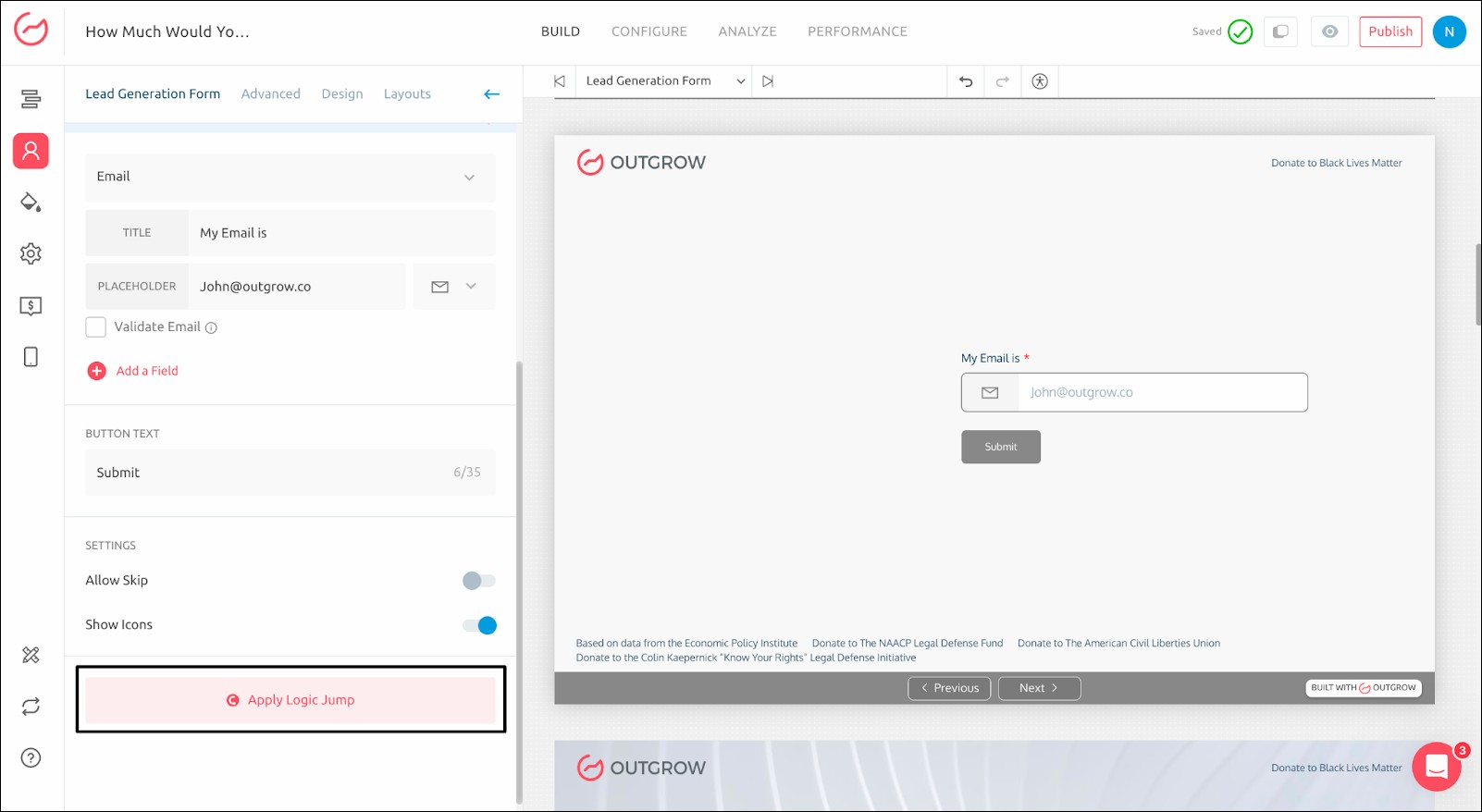This screenshot has height=812, width=1482.
Task: Click the undo arrow icon
Action: click(966, 81)
